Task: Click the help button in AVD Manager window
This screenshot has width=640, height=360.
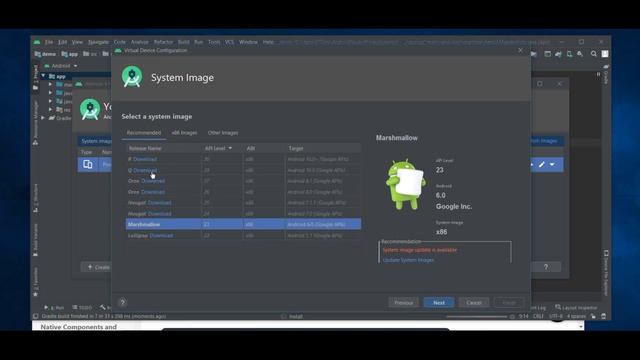Action: click(546, 267)
